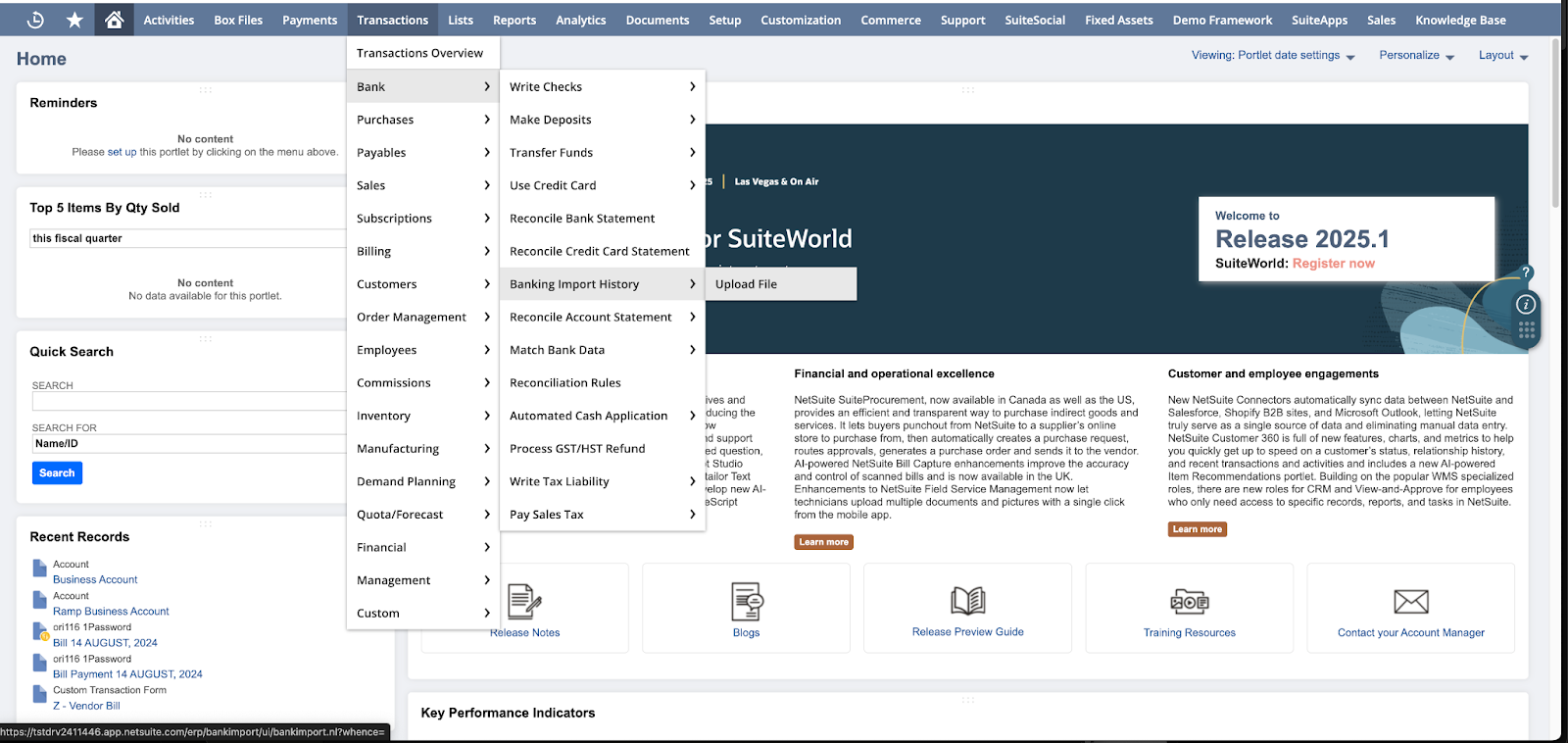Open the Reports menu in the navigation bar
This screenshot has width=1568, height=743.
(514, 20)
